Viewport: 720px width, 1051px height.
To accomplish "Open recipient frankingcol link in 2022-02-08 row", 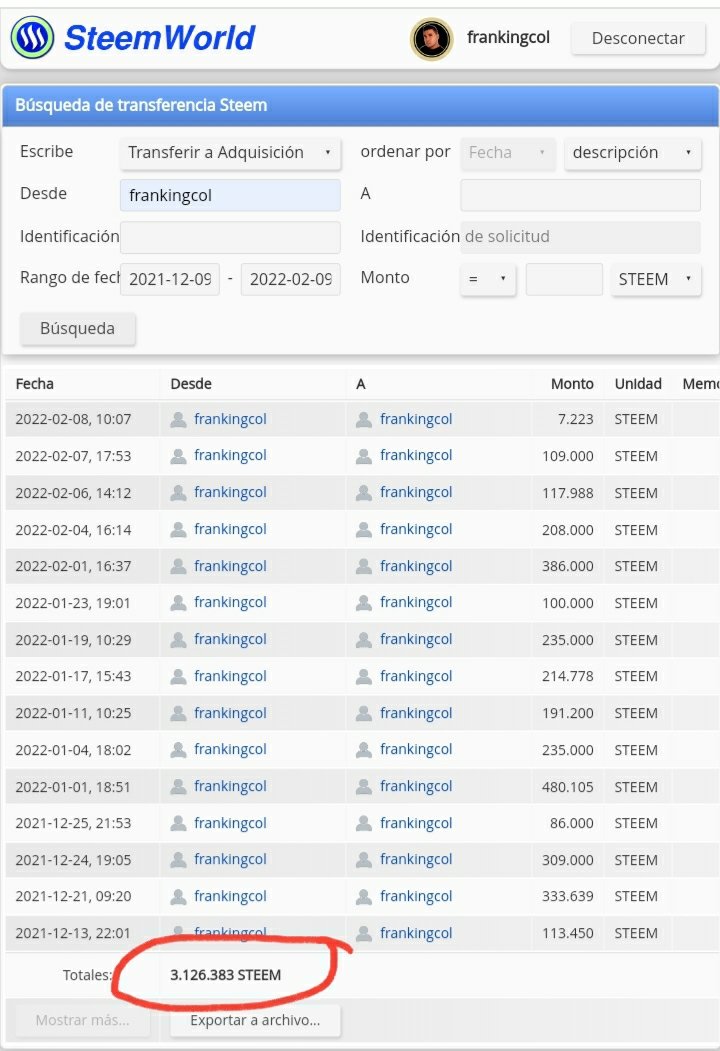I will click(x=416, y=419).
